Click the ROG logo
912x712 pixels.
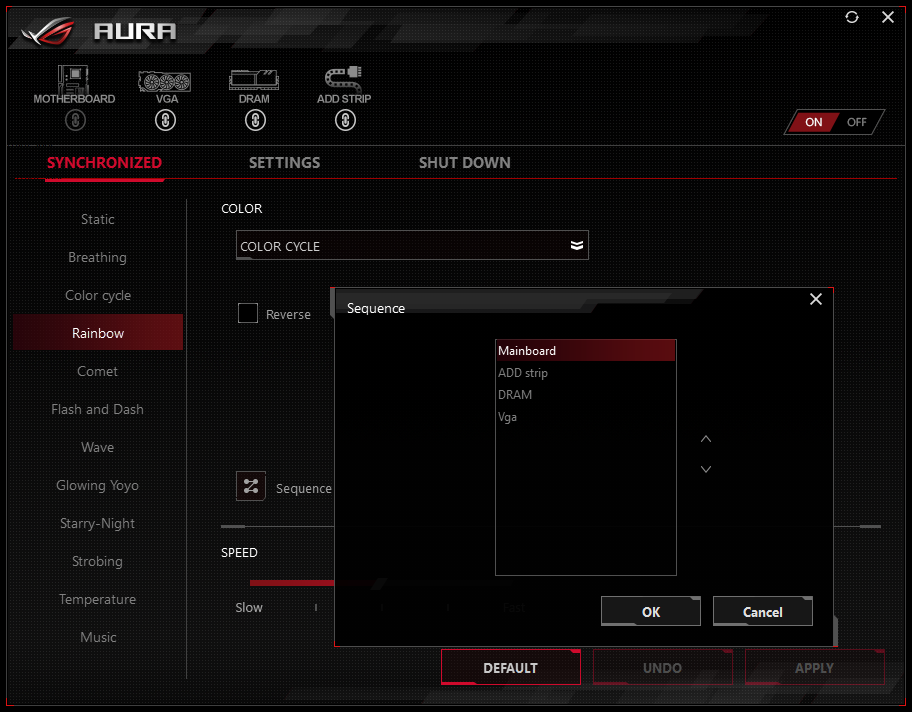coord(48,31)
